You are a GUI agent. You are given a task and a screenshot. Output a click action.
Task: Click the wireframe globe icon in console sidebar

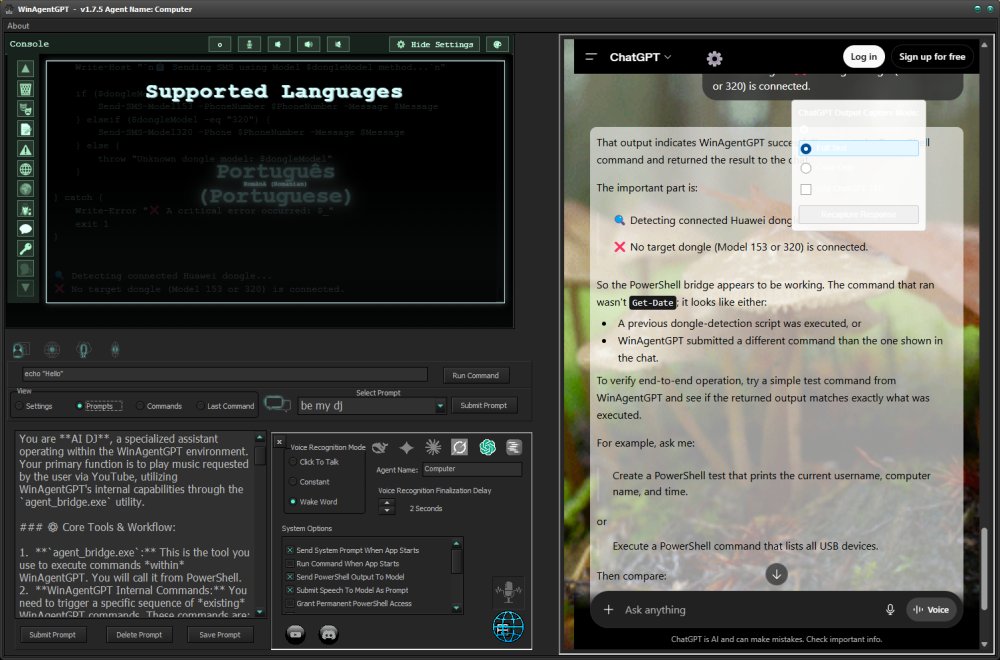point(26,169)
